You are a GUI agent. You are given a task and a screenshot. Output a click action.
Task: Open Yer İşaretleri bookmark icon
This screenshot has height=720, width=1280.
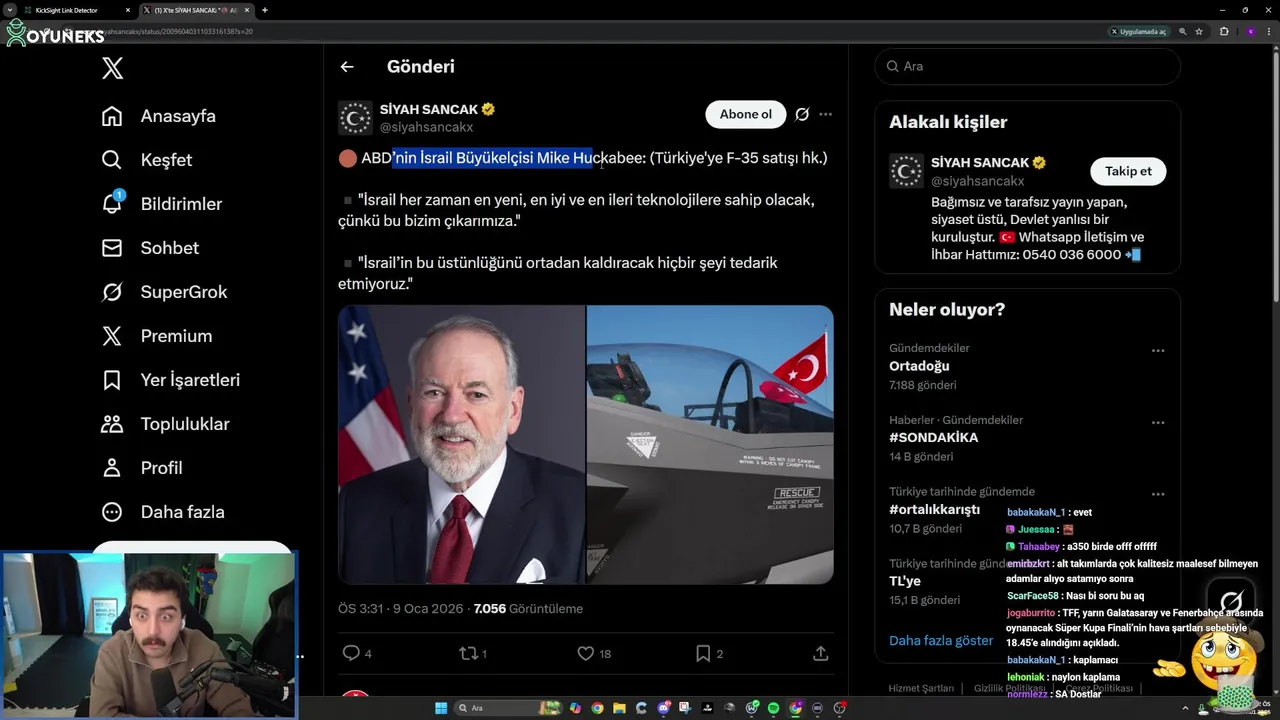point(112,380)
